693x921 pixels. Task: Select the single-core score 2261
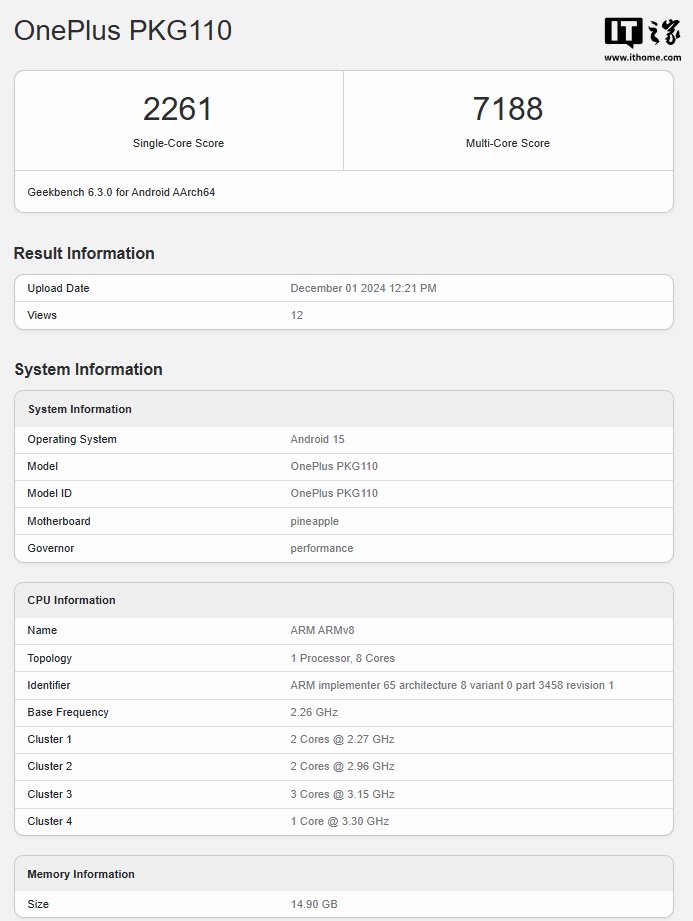pyautogui.click(x=178, y=109)
